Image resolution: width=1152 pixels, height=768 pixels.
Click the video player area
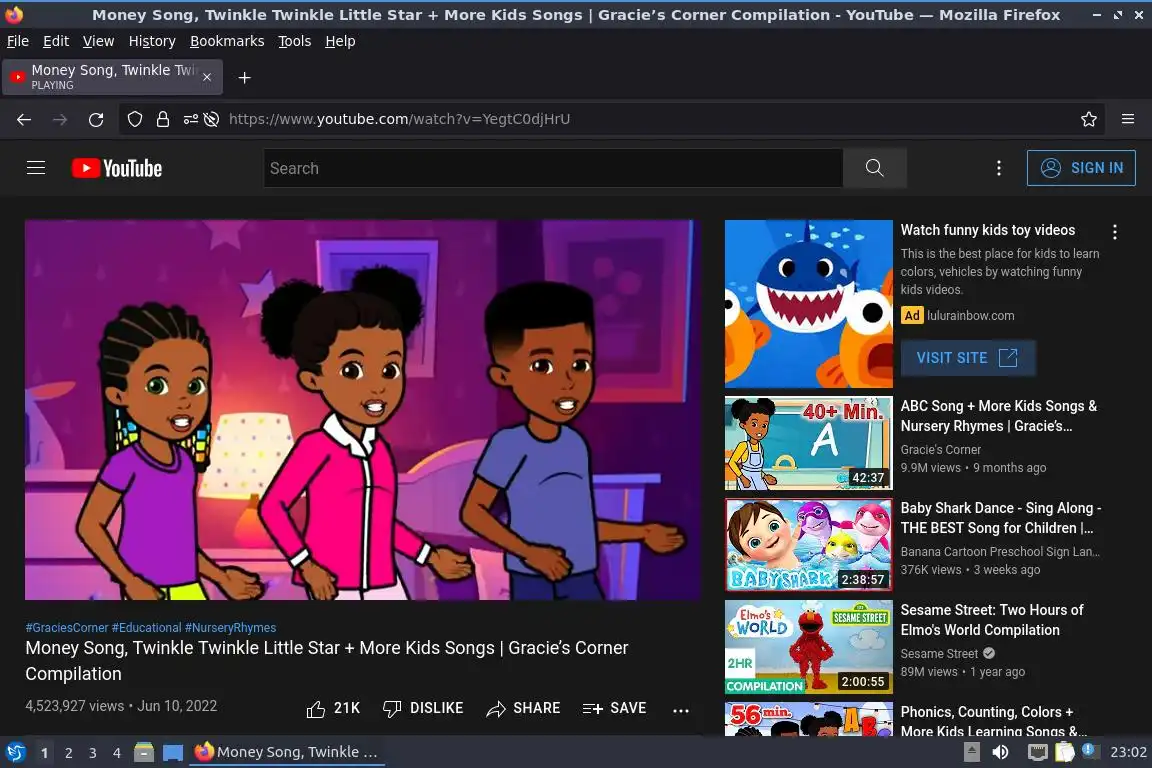(362, 410)
